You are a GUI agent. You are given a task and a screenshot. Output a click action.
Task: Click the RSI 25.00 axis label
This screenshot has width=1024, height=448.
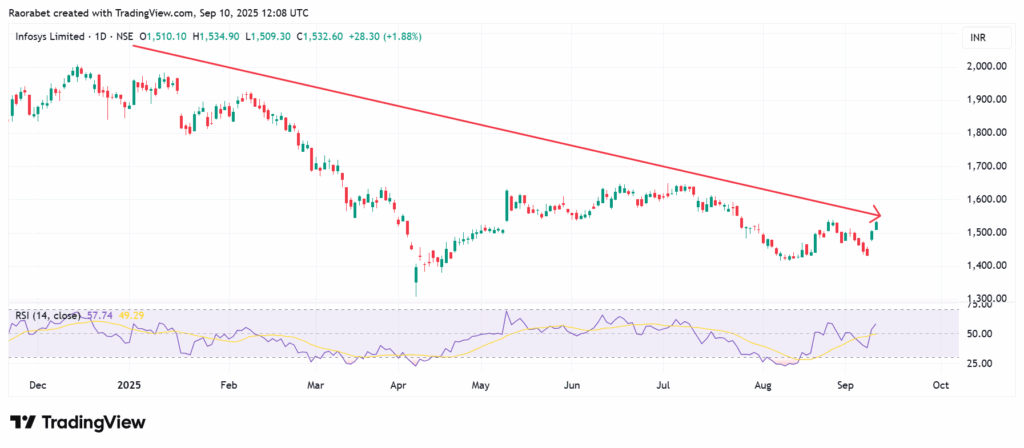[978, 363]
